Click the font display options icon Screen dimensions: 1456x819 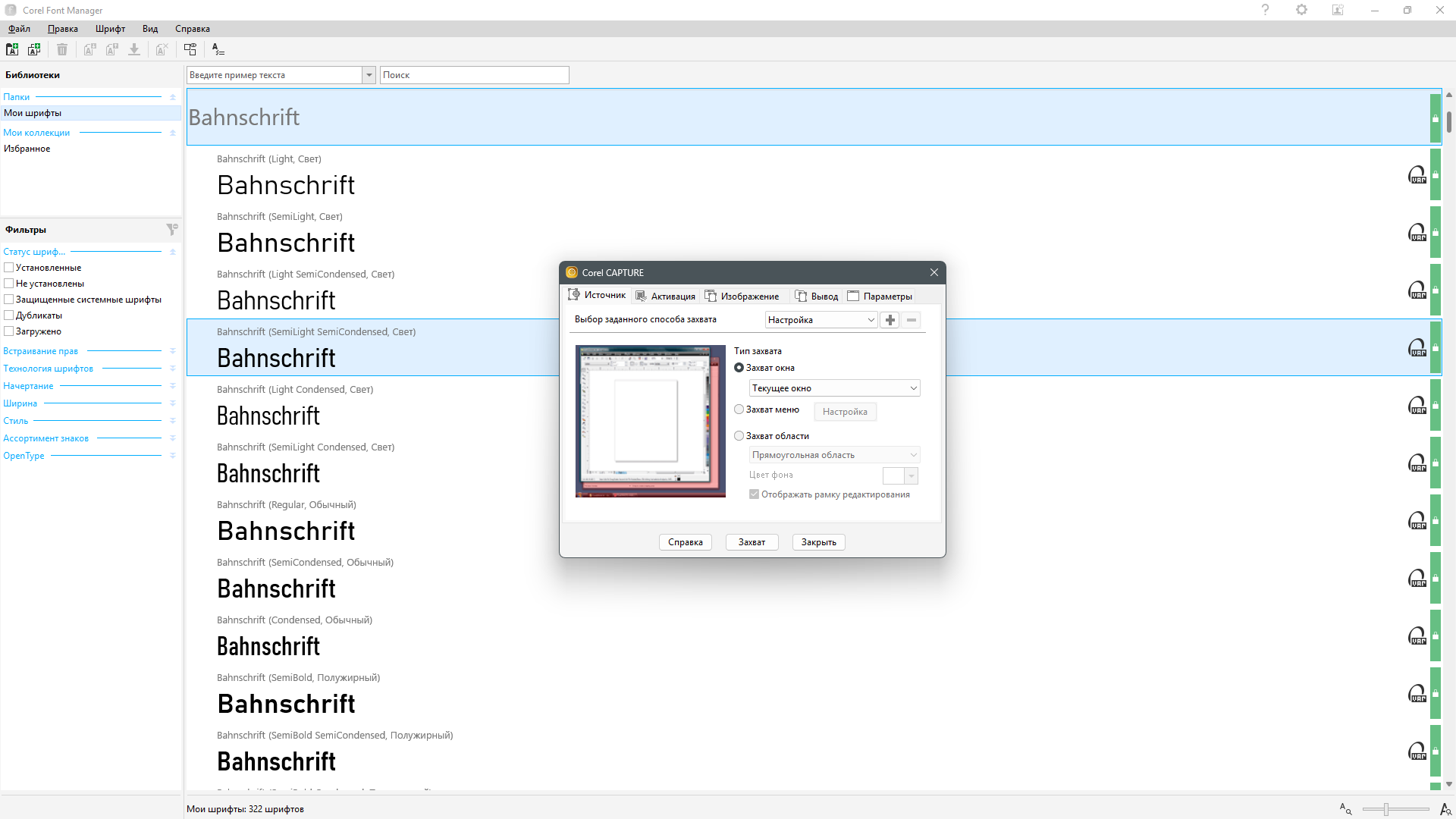(218, 49)
